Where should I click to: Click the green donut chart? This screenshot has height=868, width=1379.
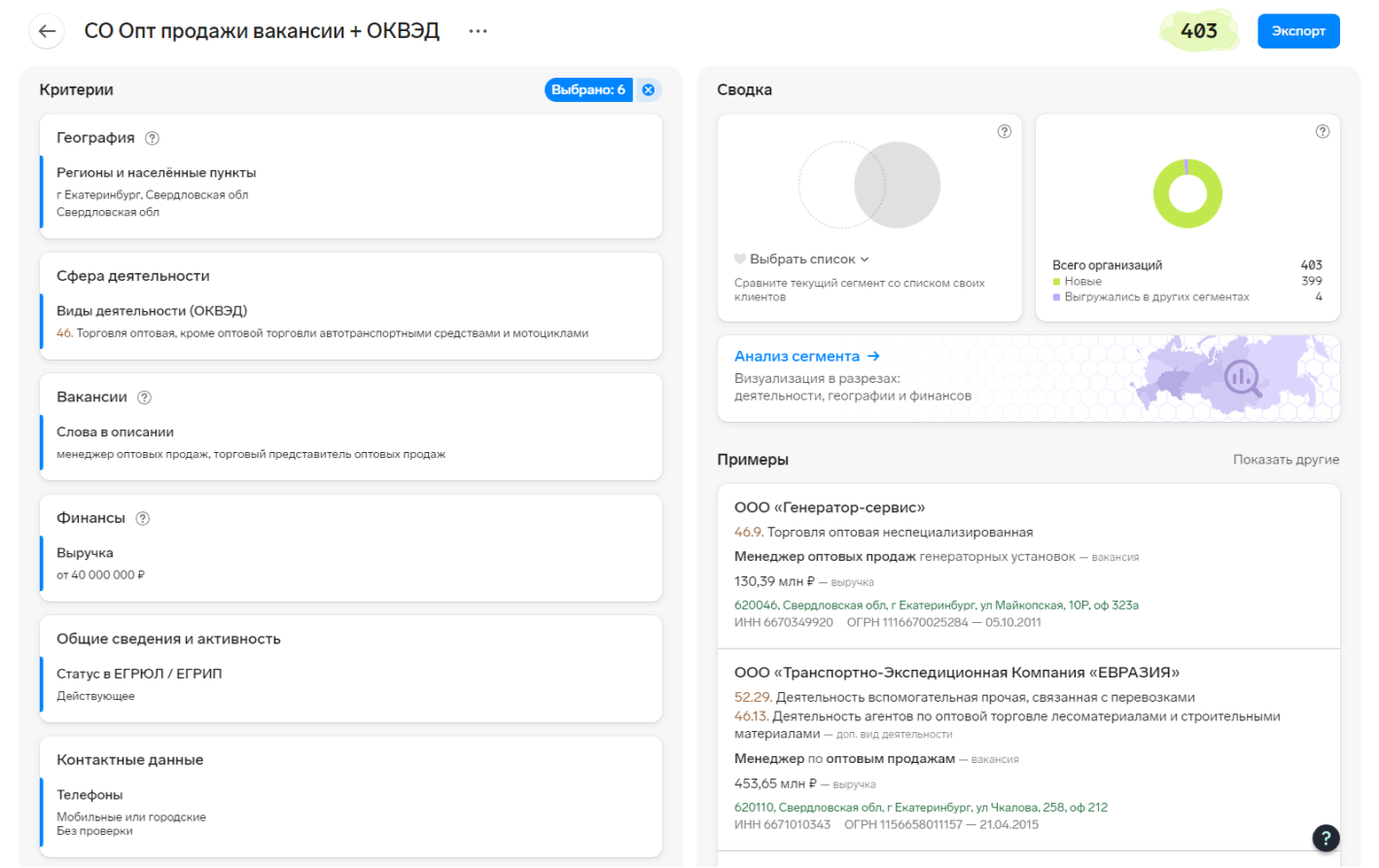click(x=1187, y=193)
